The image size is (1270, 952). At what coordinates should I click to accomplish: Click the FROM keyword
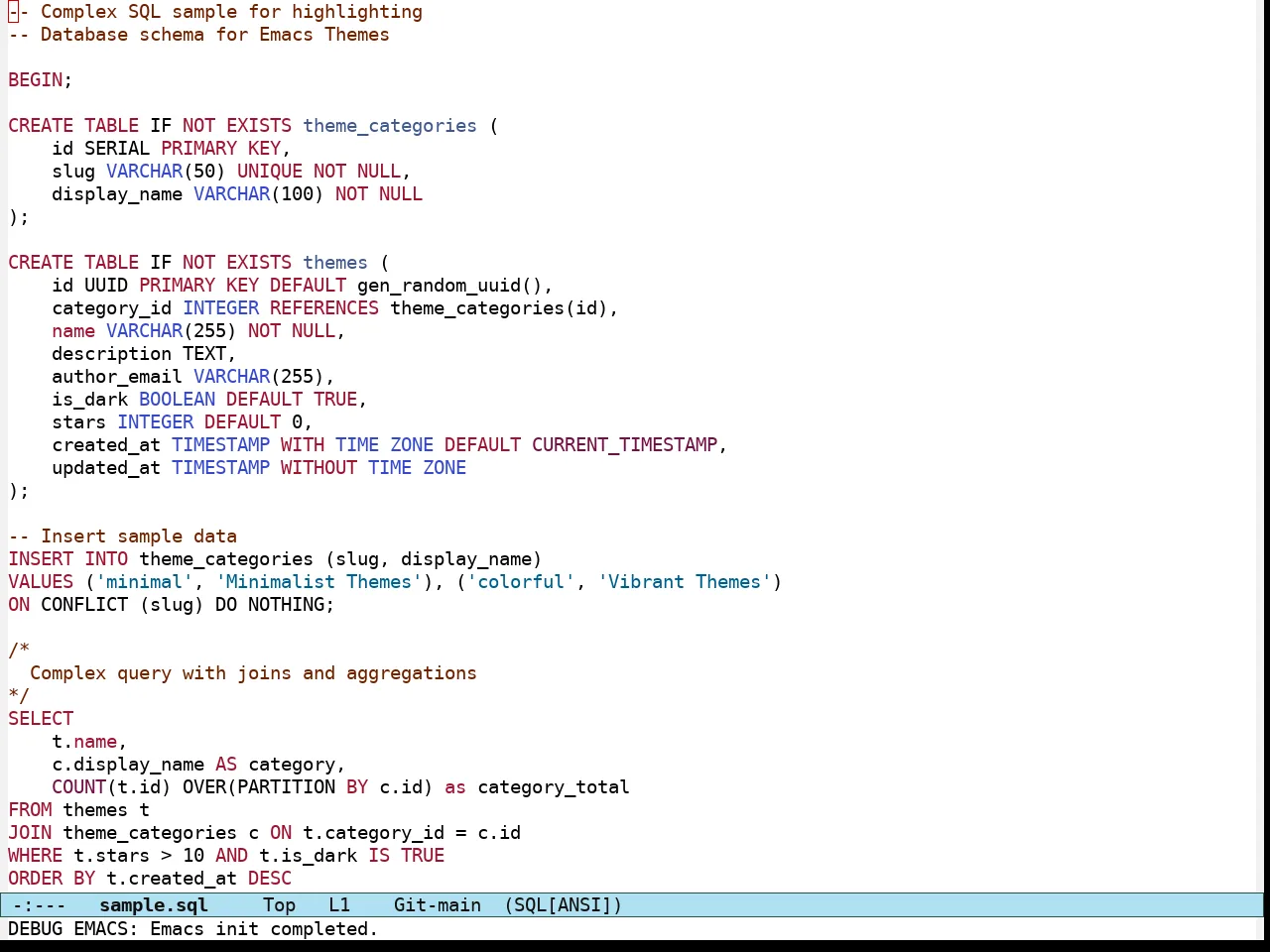click(x=30, y=810)
